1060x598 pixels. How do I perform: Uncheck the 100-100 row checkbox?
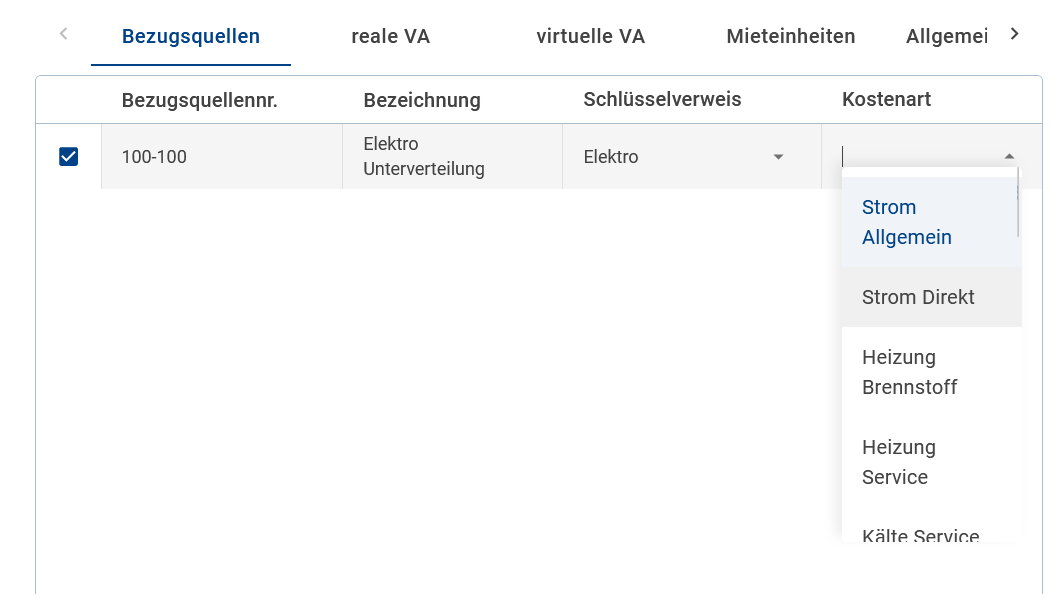pyautogui.click(x=69, y=156)
